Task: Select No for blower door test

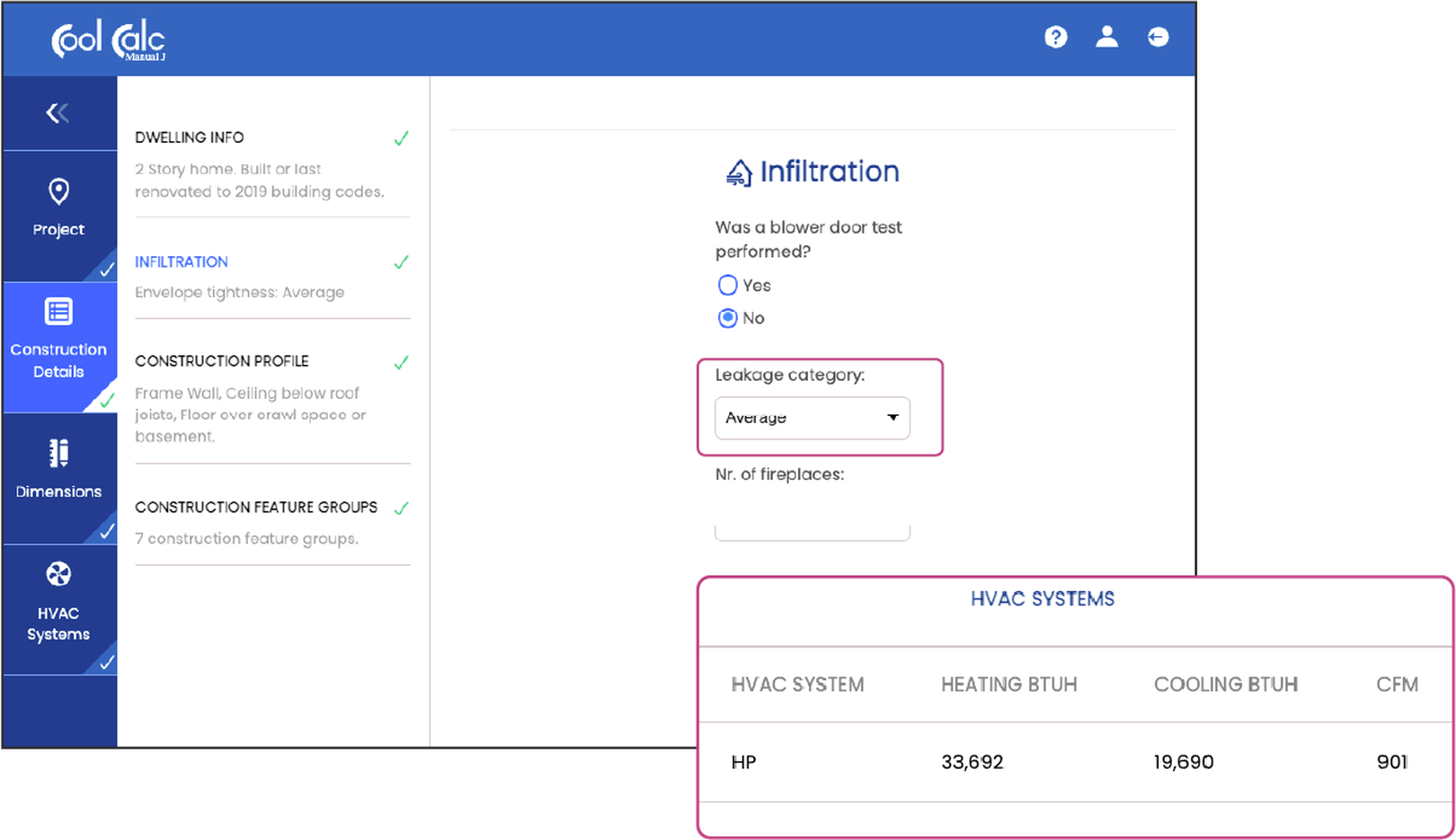Action: coord(727,318)
